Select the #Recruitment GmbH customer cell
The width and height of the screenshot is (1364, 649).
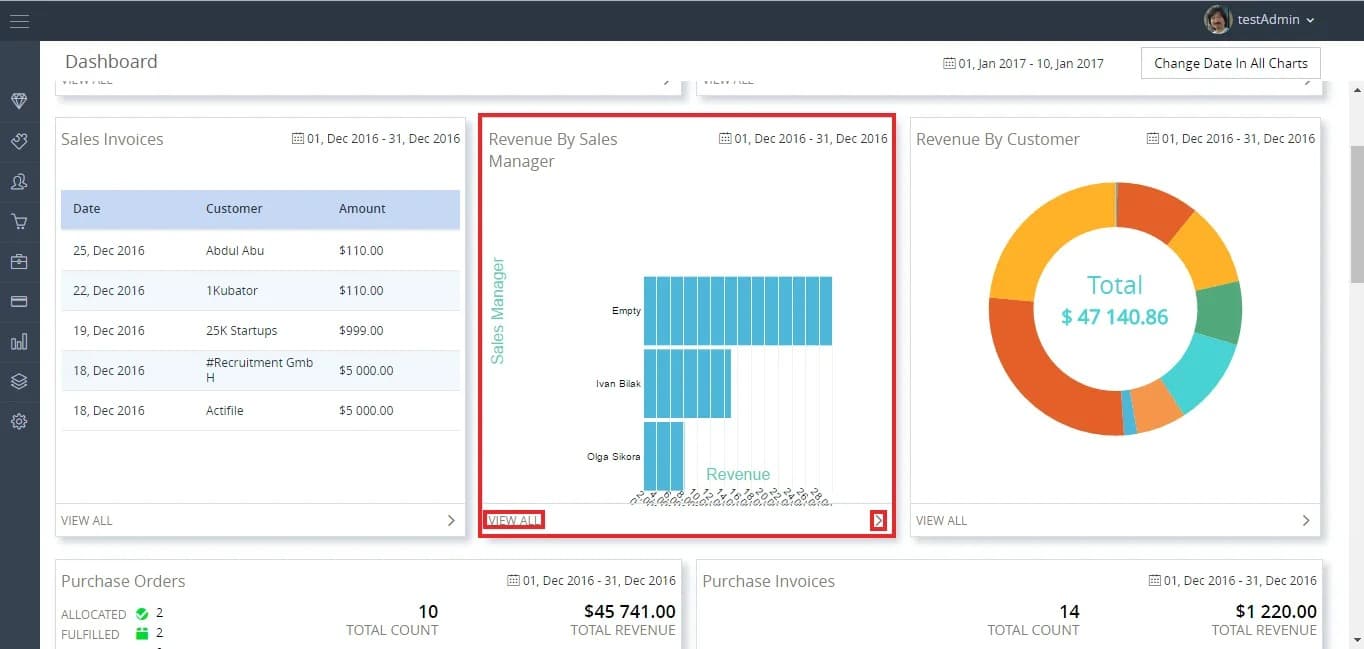tap(259, 370)
